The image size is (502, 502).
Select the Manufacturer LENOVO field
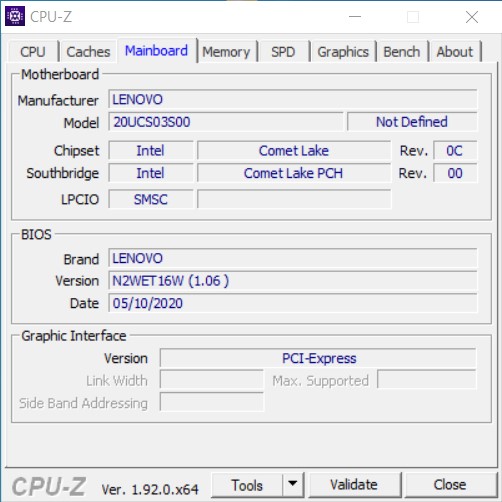pyautogui.click(x=293, y=99)
